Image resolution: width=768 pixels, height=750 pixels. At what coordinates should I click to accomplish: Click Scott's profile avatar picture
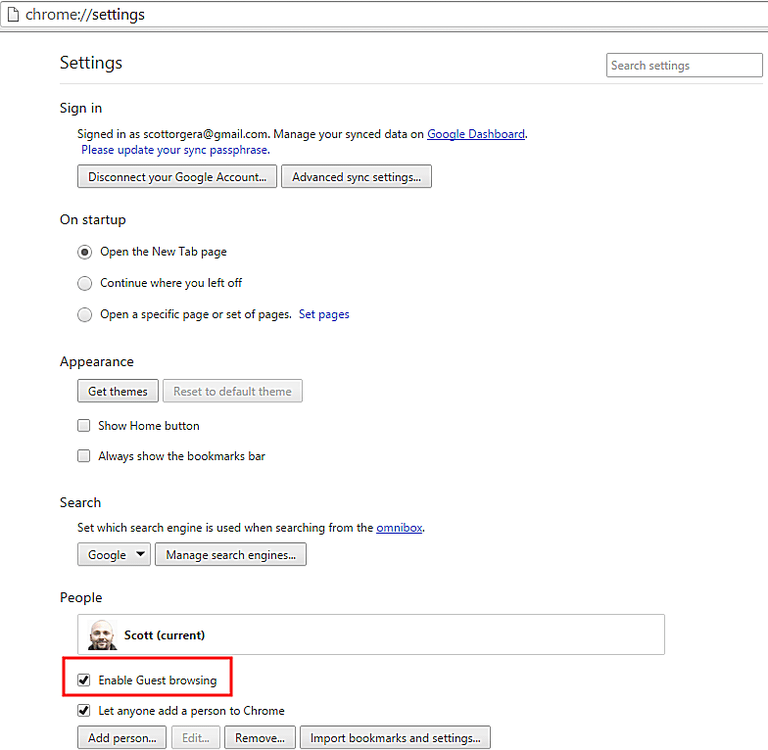[x=100, y=635]
